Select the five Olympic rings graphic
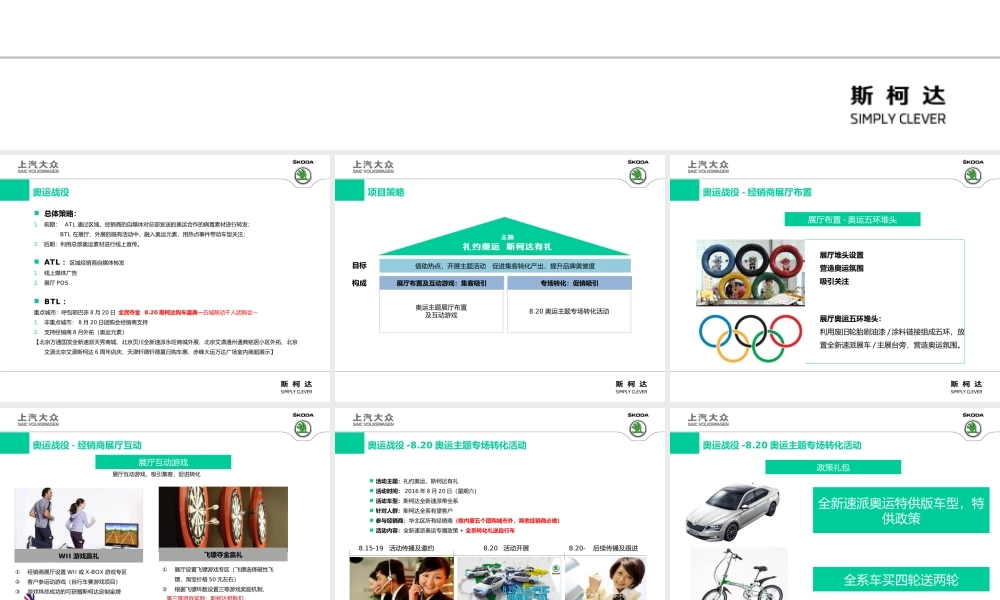 [x=750, y=338]
